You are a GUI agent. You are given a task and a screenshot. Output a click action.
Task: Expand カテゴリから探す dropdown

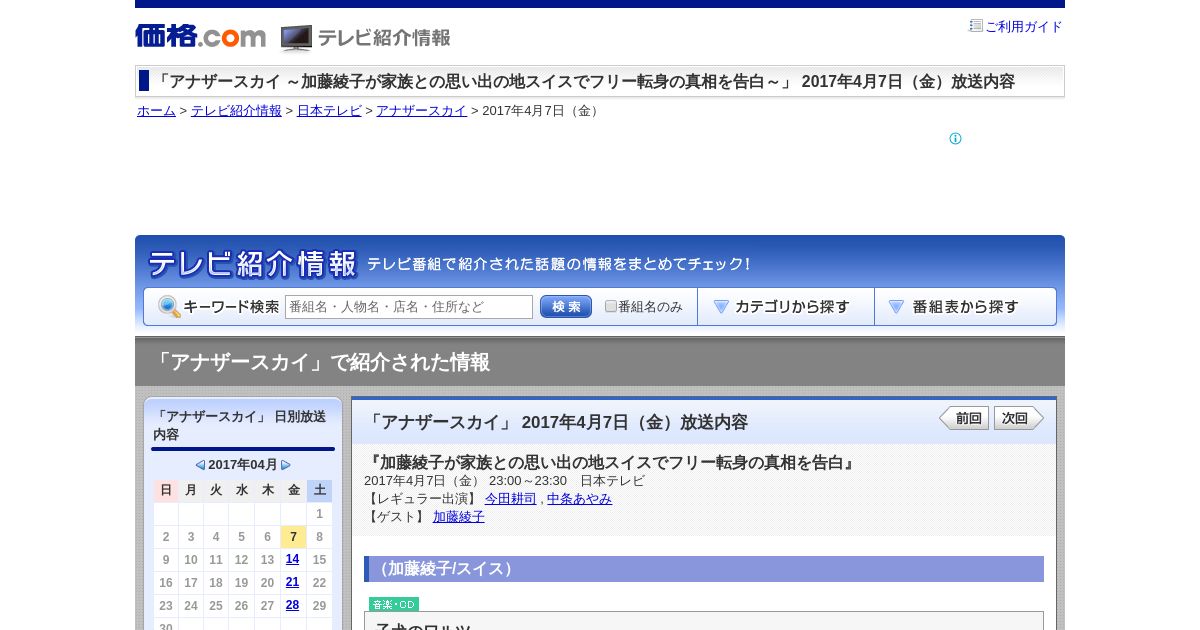[786, 307]
